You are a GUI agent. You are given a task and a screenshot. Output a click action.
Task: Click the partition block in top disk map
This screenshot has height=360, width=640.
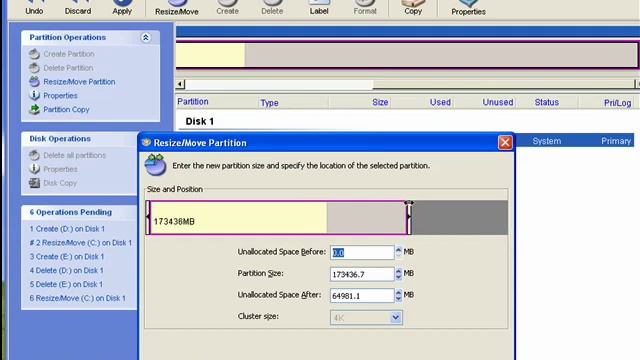(407, 55)
